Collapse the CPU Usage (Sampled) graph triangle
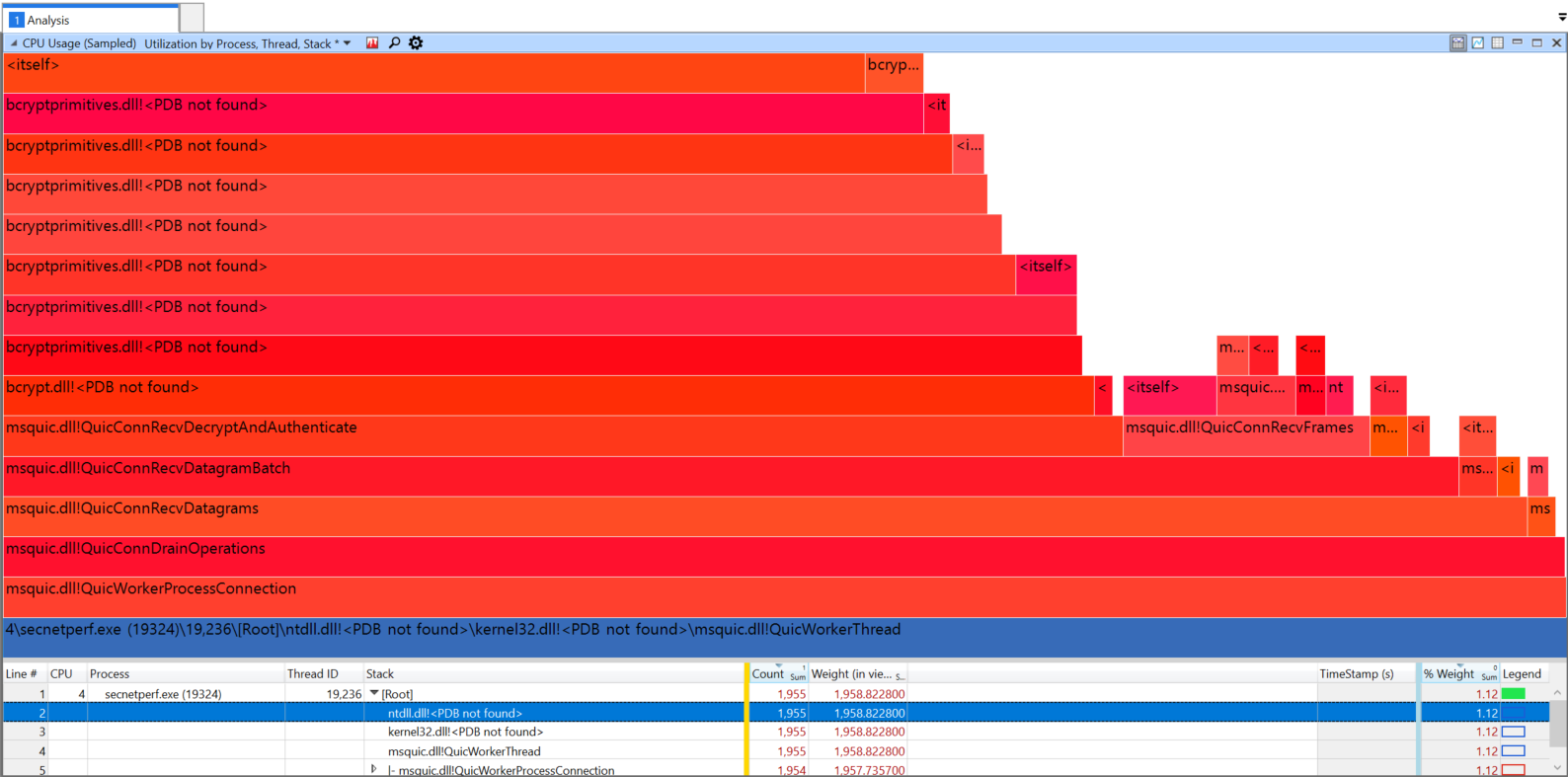The width and height of the screenshot is (1568, 777). coord(14,43)
